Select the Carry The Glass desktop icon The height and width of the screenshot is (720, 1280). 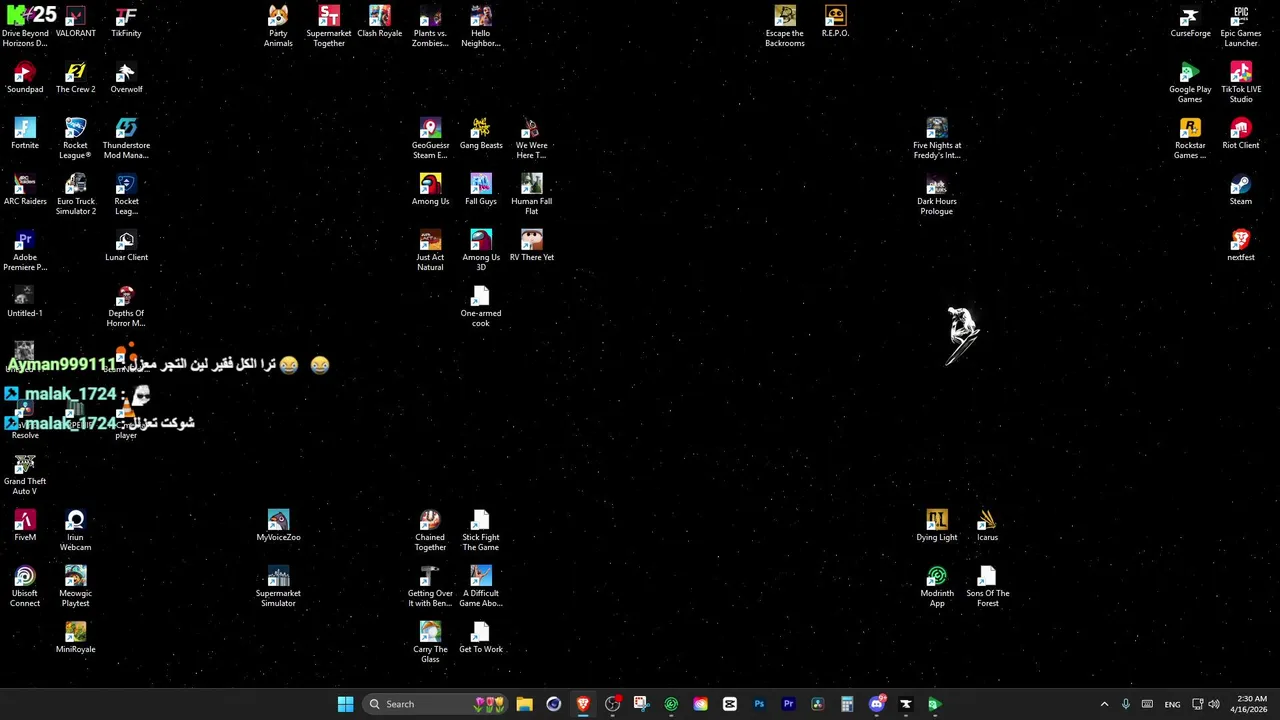pyautogui.click(x=430, y=643)
